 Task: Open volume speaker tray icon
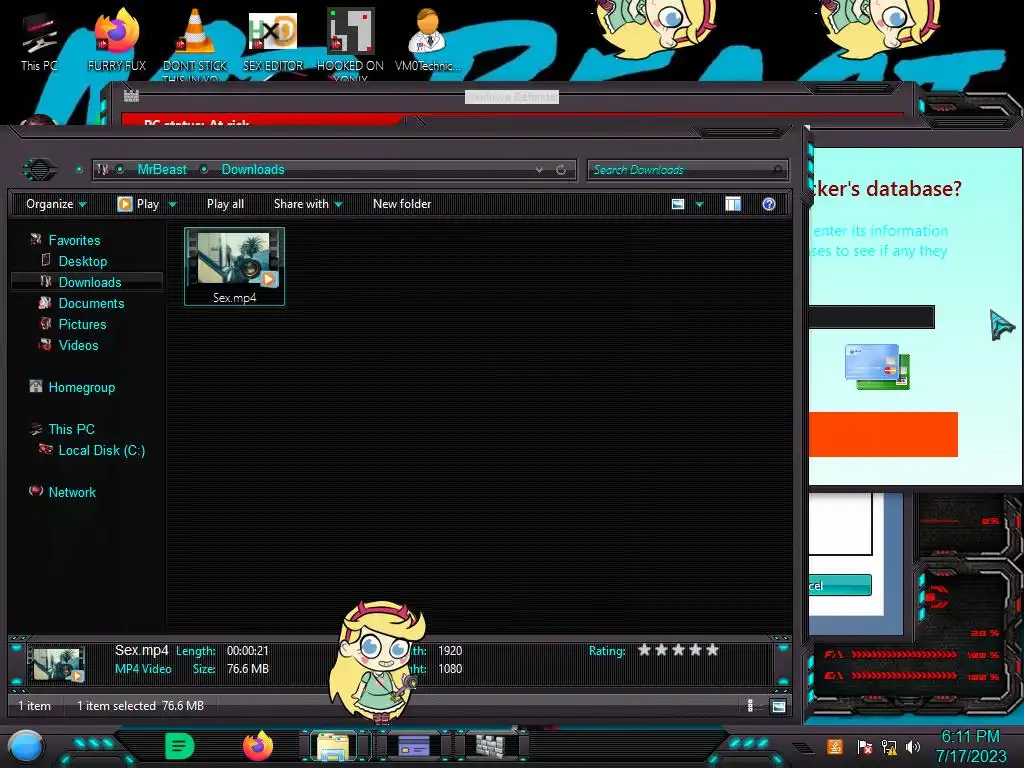(x=913, y=746)
